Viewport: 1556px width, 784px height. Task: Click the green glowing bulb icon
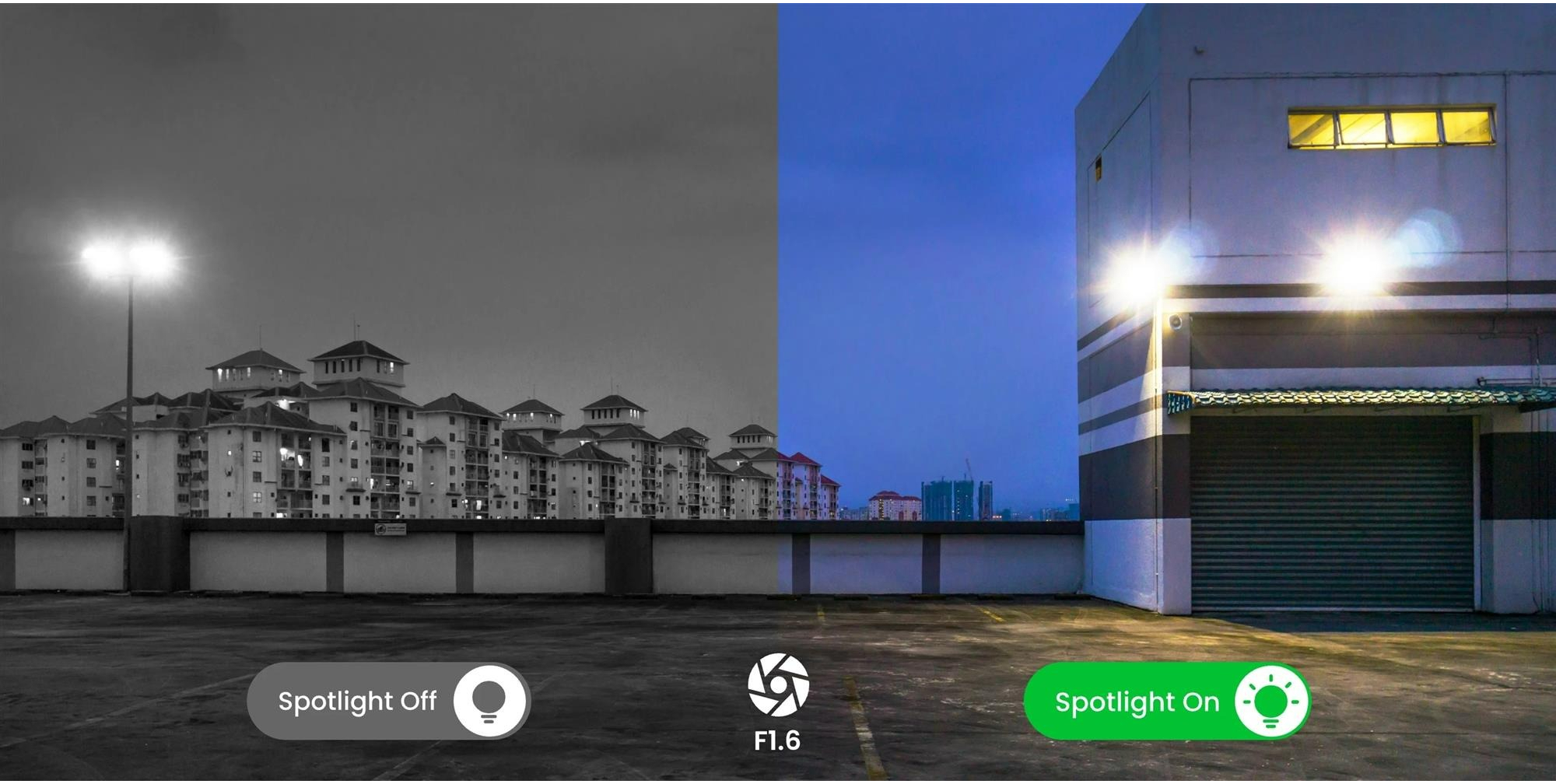click(1270, 702)
